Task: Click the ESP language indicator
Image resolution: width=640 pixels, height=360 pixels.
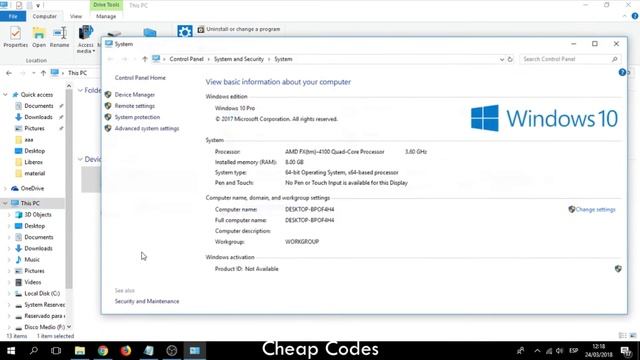Action: 573,351
